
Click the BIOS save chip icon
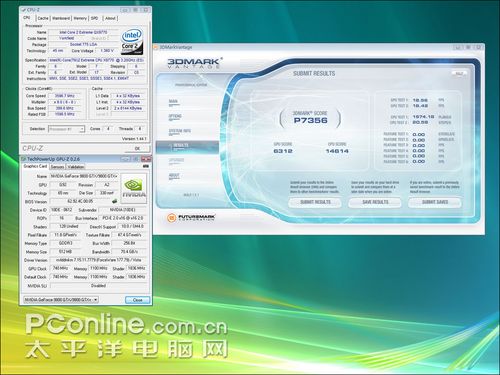tap(114, 201)
